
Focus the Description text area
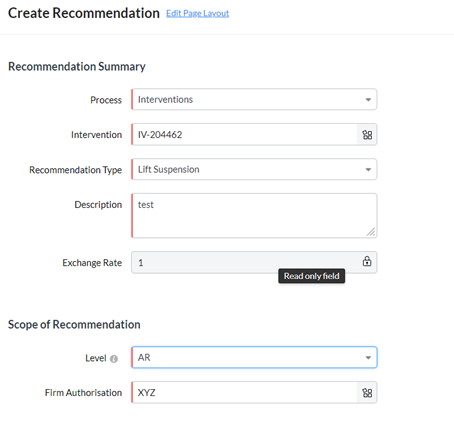[x=254, y=216]
